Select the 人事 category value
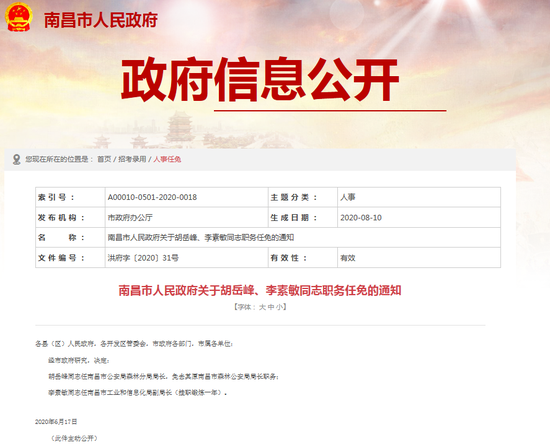The image size is (550, 445). pos(348,197)
